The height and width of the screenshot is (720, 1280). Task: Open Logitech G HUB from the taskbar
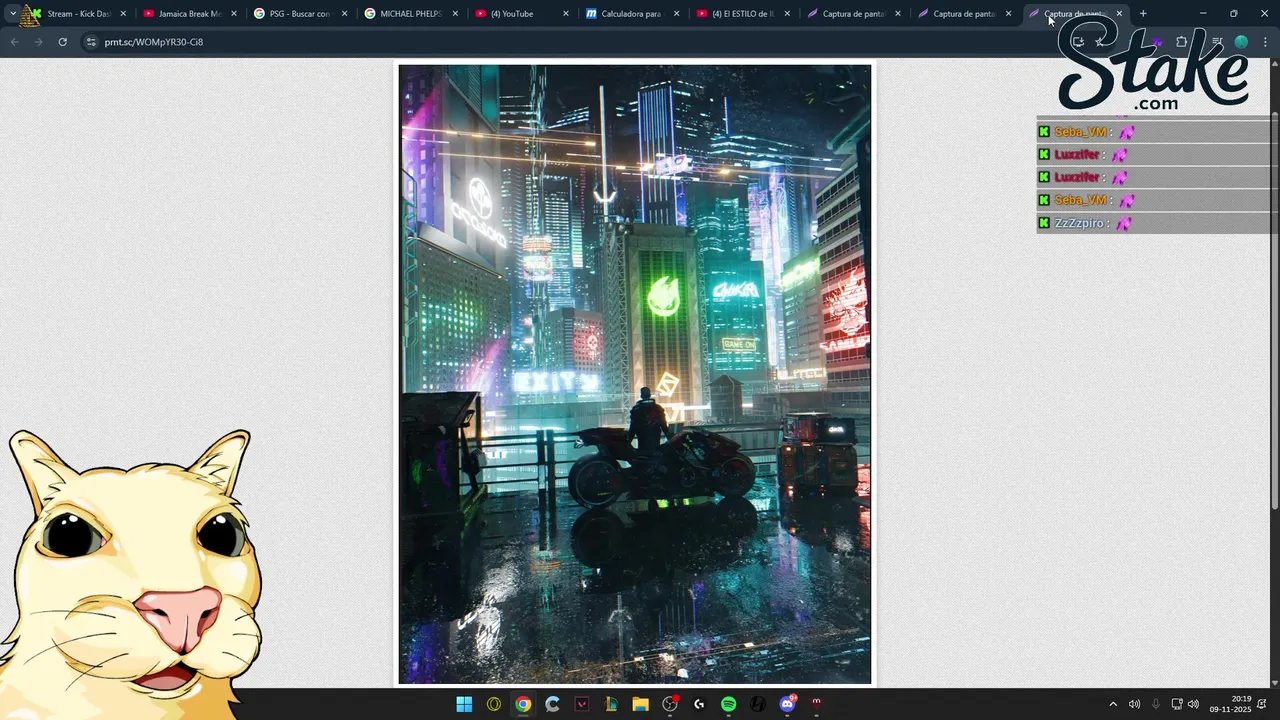click(699, 704)
